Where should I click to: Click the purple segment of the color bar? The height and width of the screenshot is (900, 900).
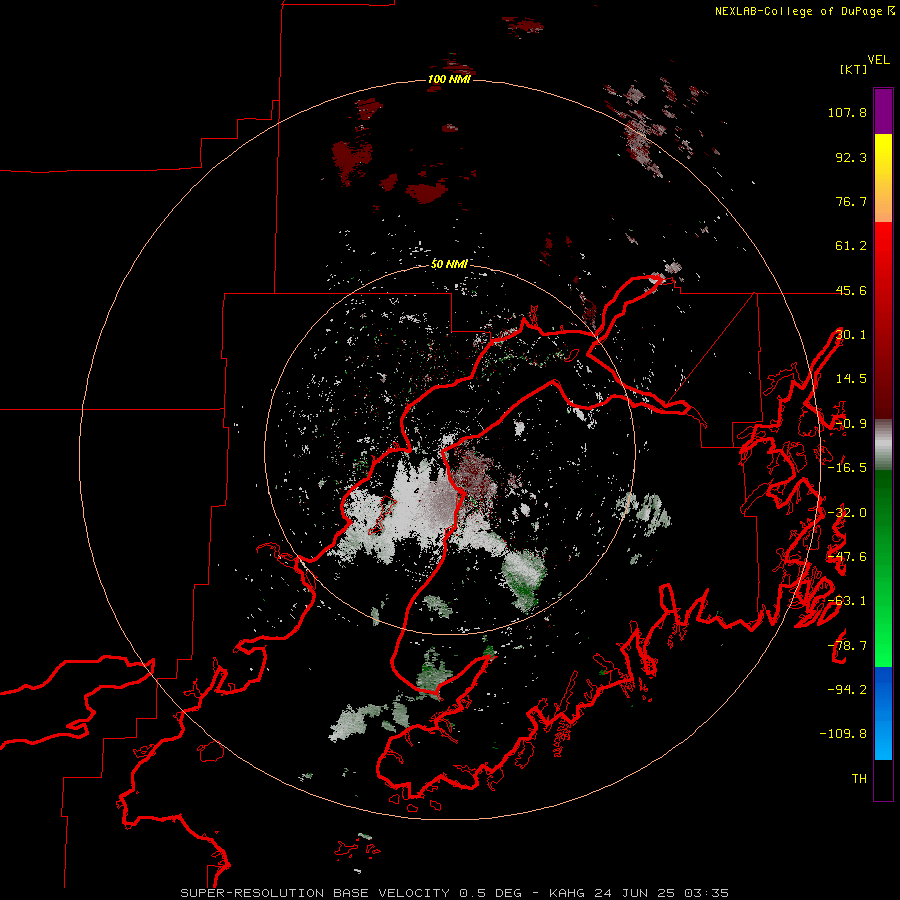point(883,111)
